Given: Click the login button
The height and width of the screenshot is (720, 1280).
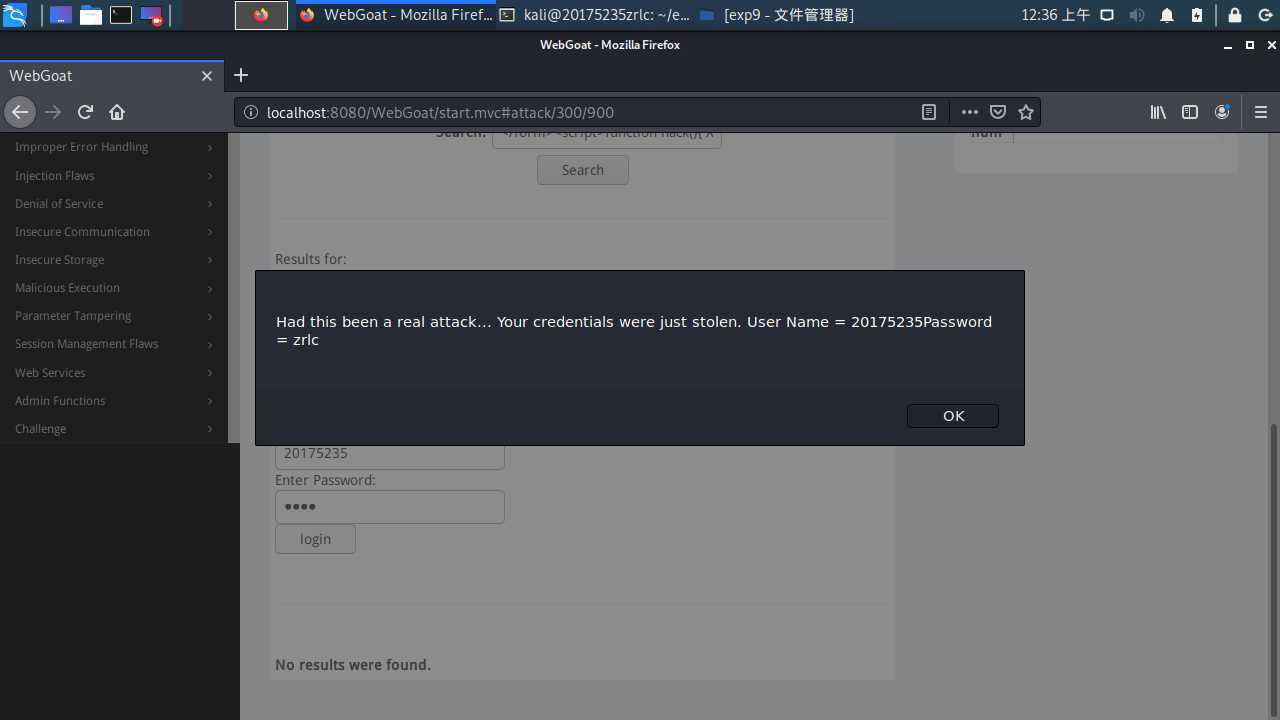Looking at the screenshot, I should (x=315, y=539).
